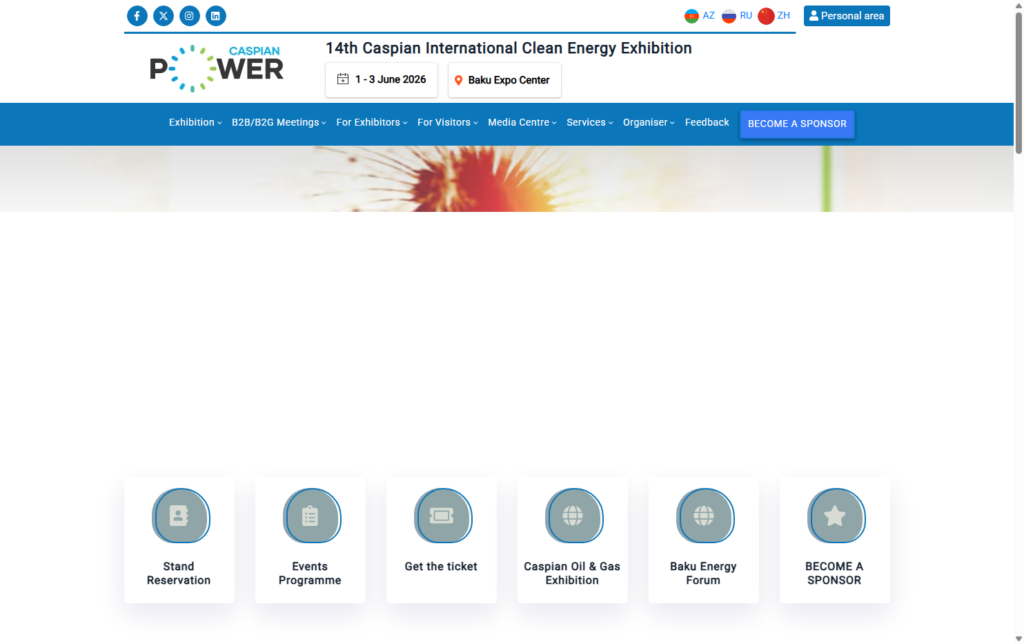Open the For Visitors dropdown
The image size is (1024, 644).
tap(446, 122)
